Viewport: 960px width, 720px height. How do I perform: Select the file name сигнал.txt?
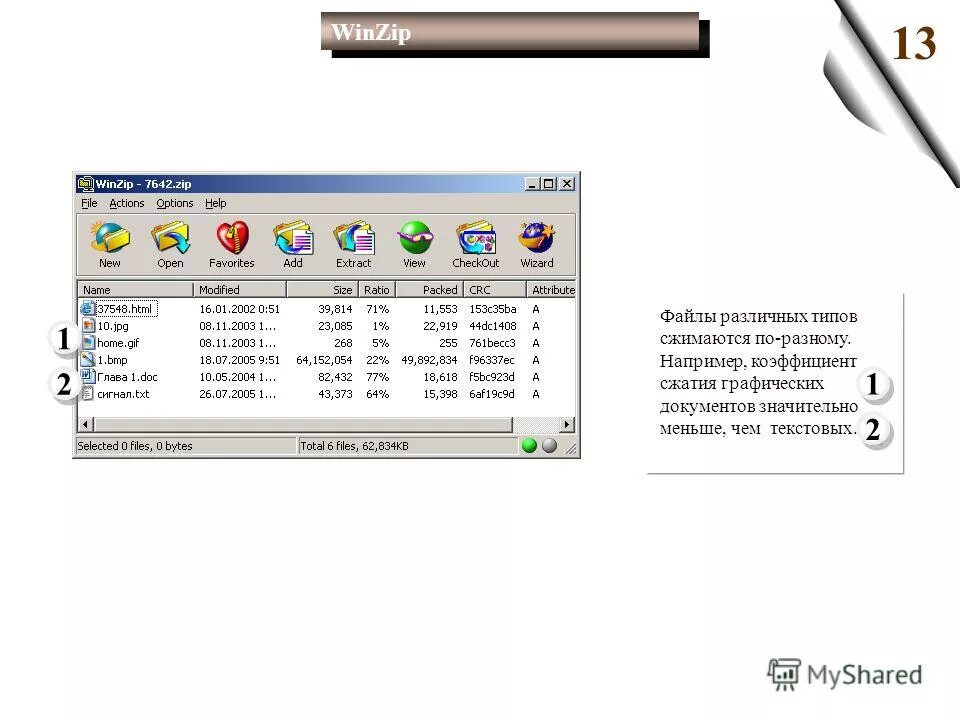click(123, 394)
